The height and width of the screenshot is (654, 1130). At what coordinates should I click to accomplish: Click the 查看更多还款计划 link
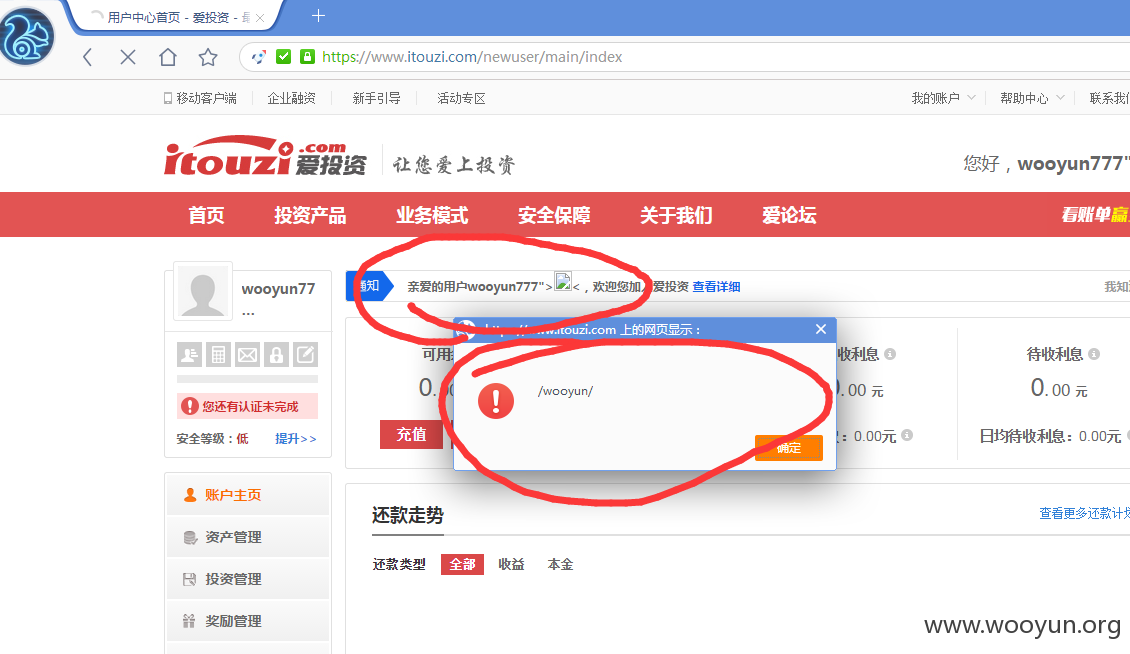tap(1085, 513)
